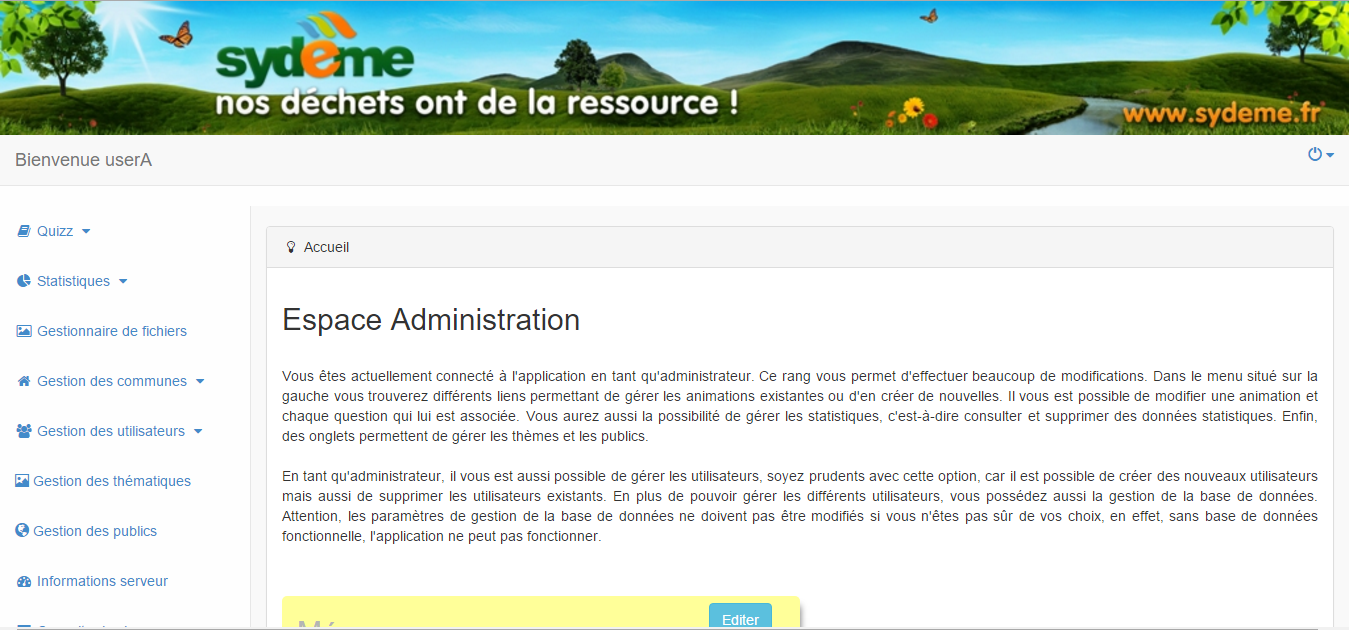Select the Accueil breadcrumb item
The height and width of the screenshot is (630, 1349).
coord(325,246)
